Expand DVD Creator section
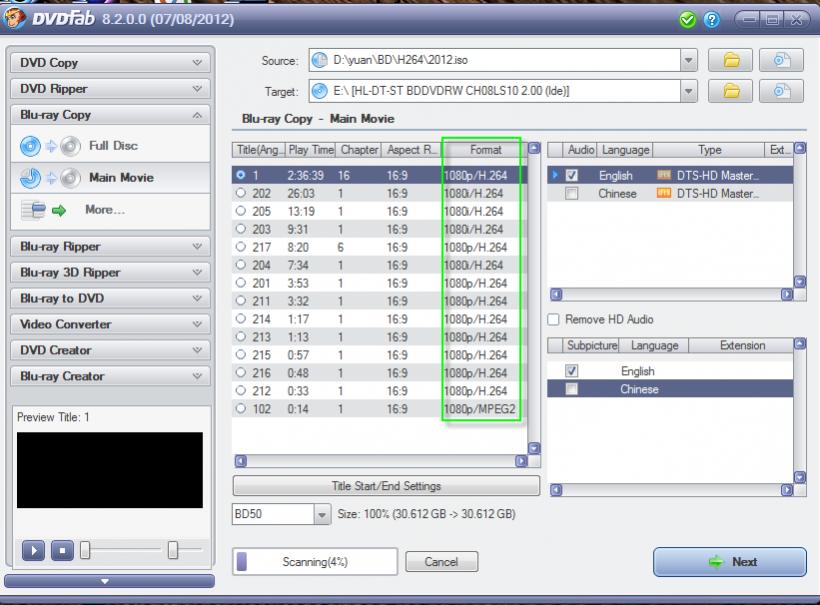The image size is (820, 605). (110, 350)
